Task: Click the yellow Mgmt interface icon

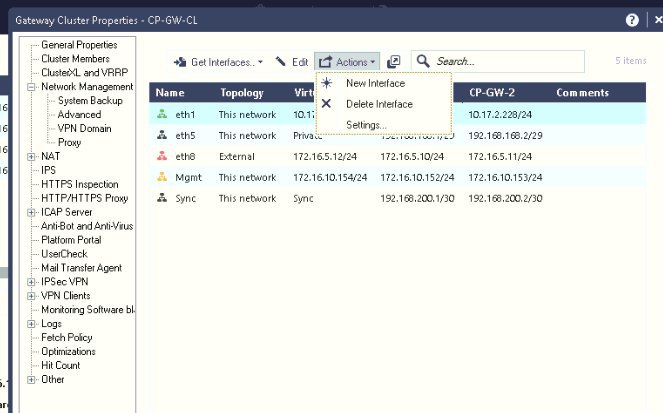Action: pyautogui.click(x=162, y=177)
